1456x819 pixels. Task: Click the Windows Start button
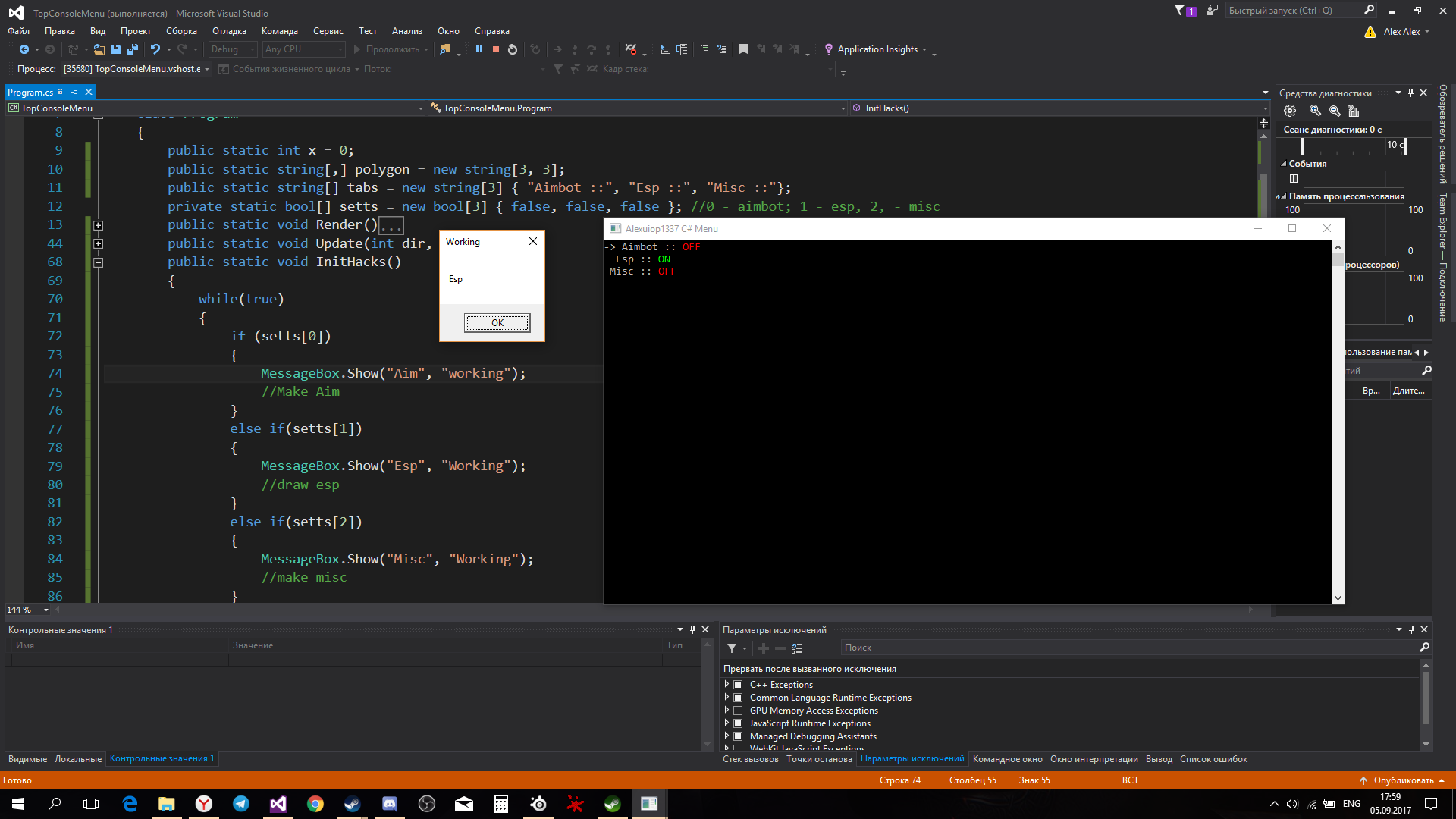point(18,804)
